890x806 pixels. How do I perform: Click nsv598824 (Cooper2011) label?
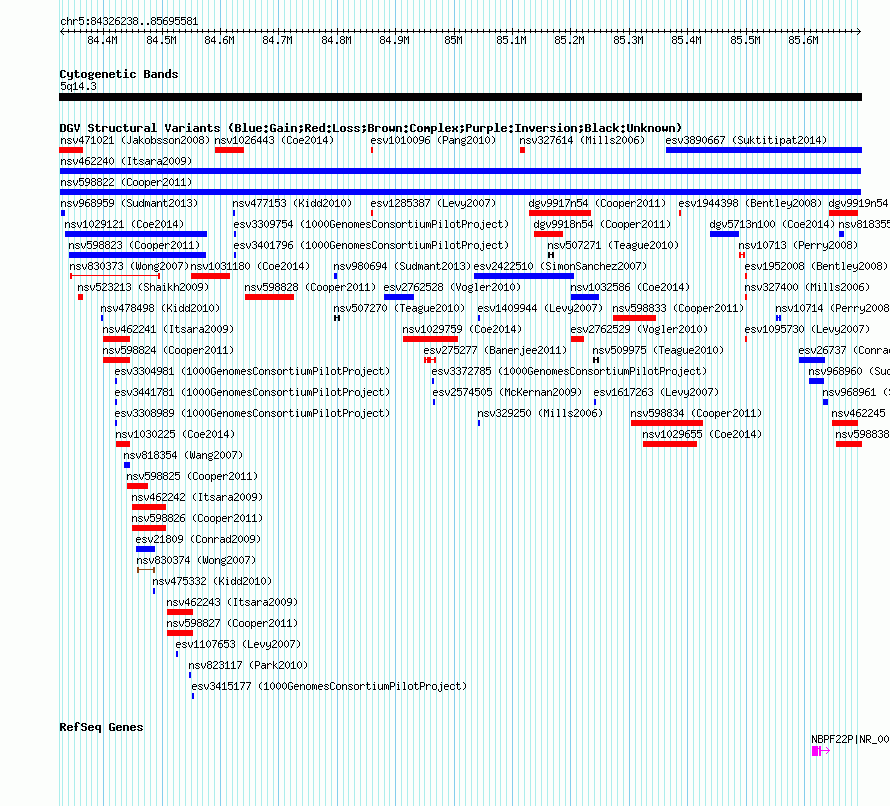coord(168,350)
